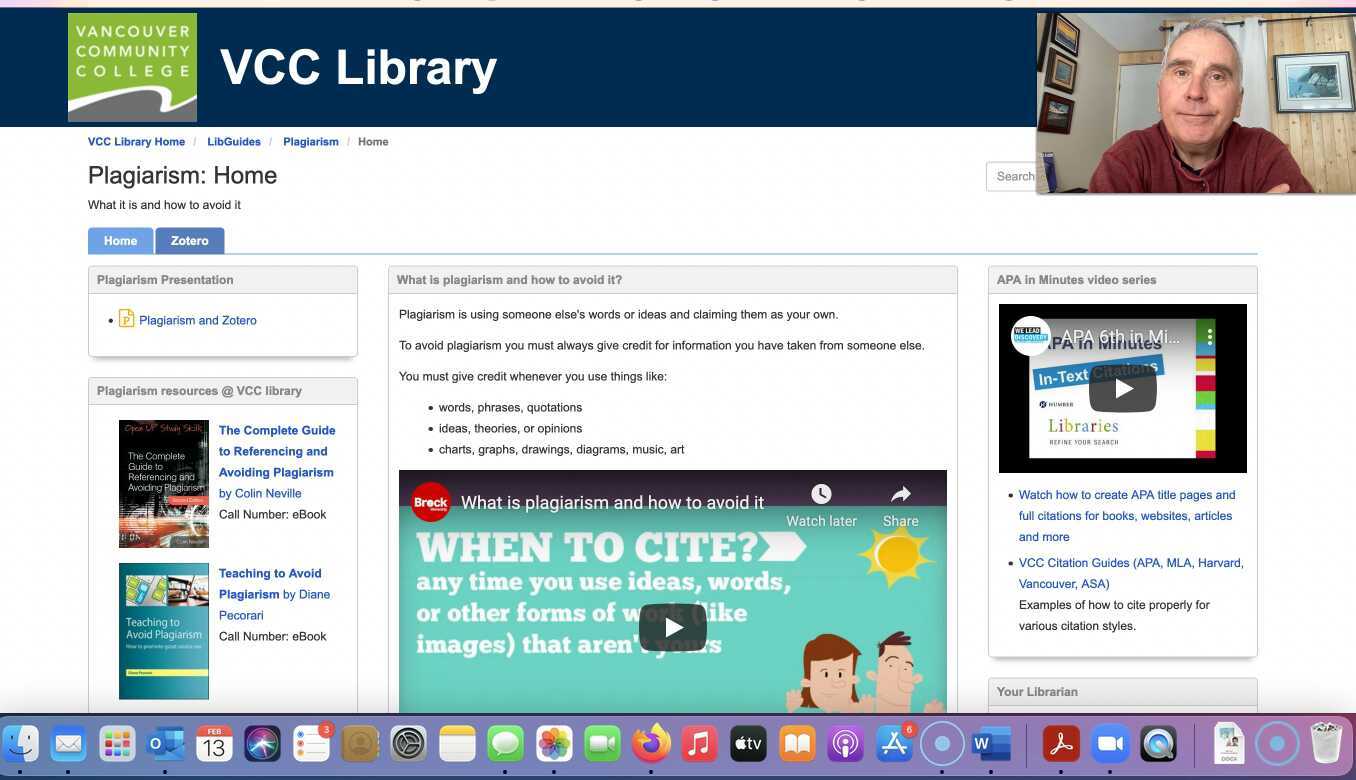This screenshot has width=1356, height=780.
Task: Click the LibGuides breadcrumb link
Action: pos(233,141)
